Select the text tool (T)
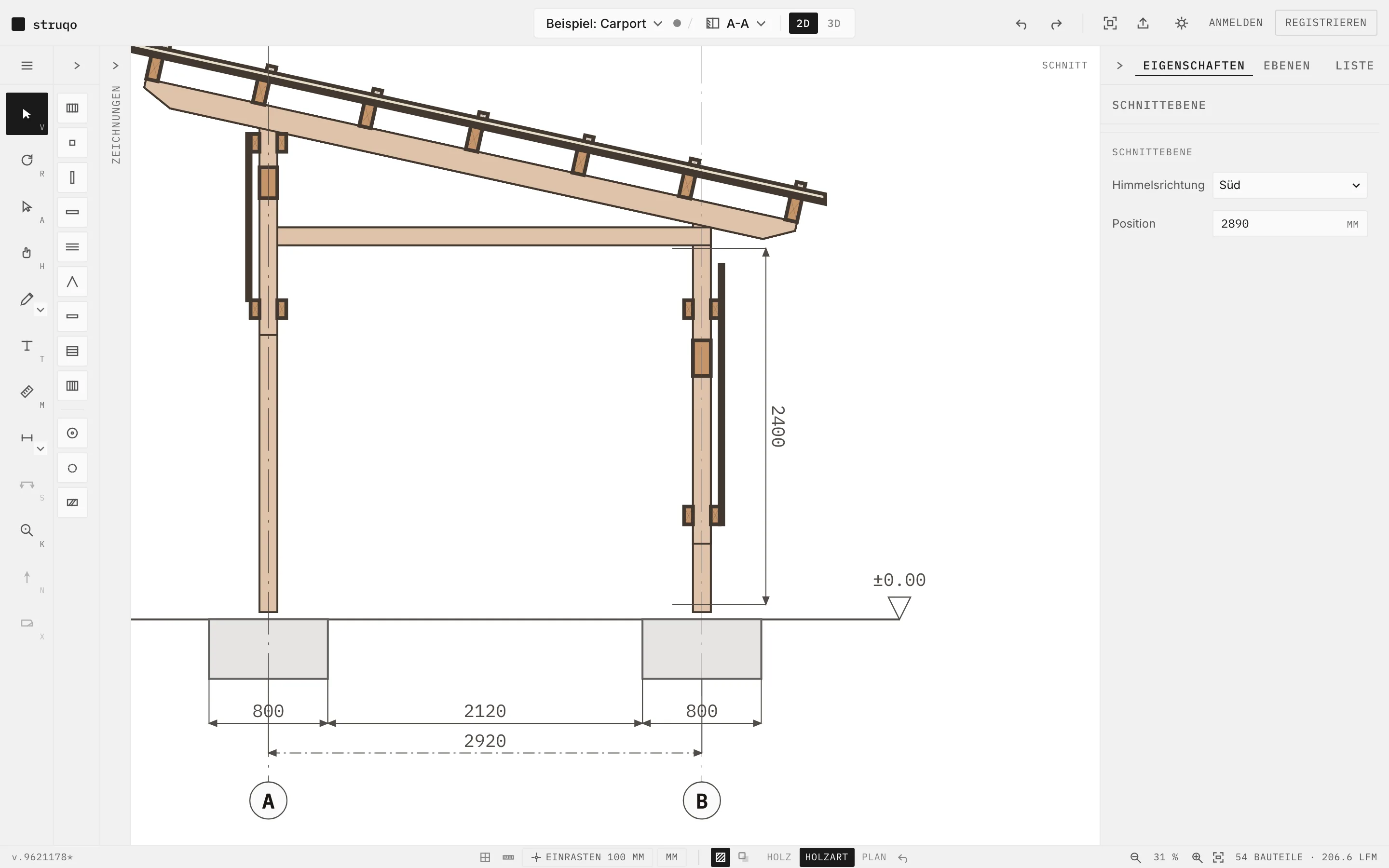 (x=27, y=346)
